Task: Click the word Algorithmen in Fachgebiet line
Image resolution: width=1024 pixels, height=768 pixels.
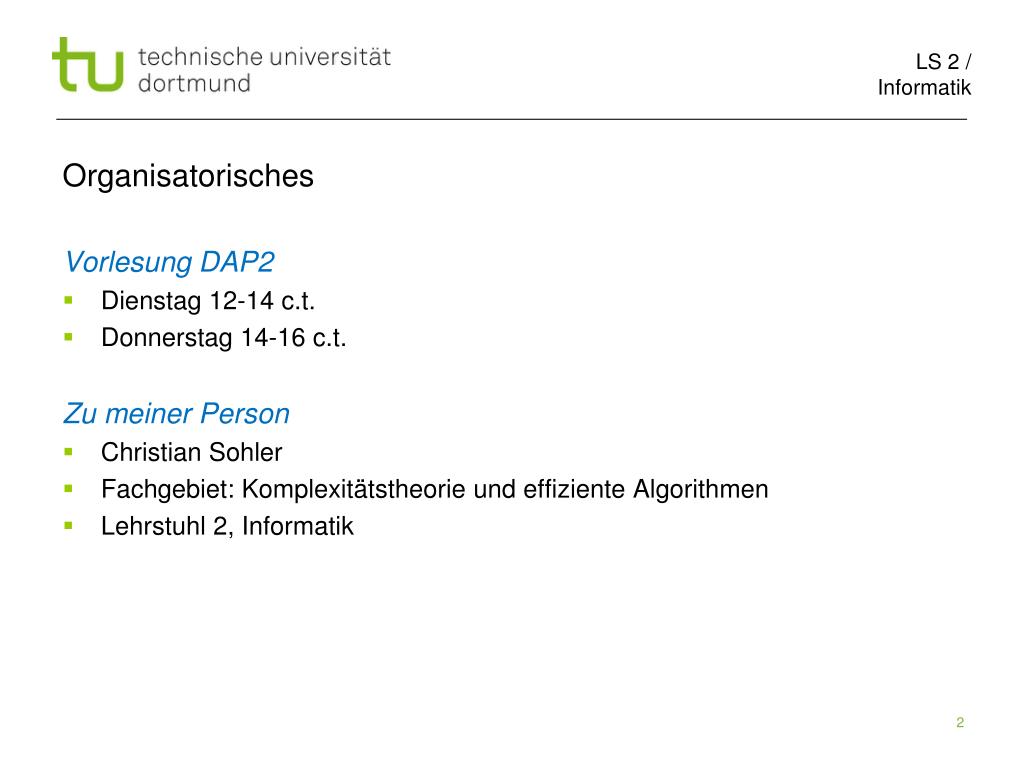Action: 701,490
